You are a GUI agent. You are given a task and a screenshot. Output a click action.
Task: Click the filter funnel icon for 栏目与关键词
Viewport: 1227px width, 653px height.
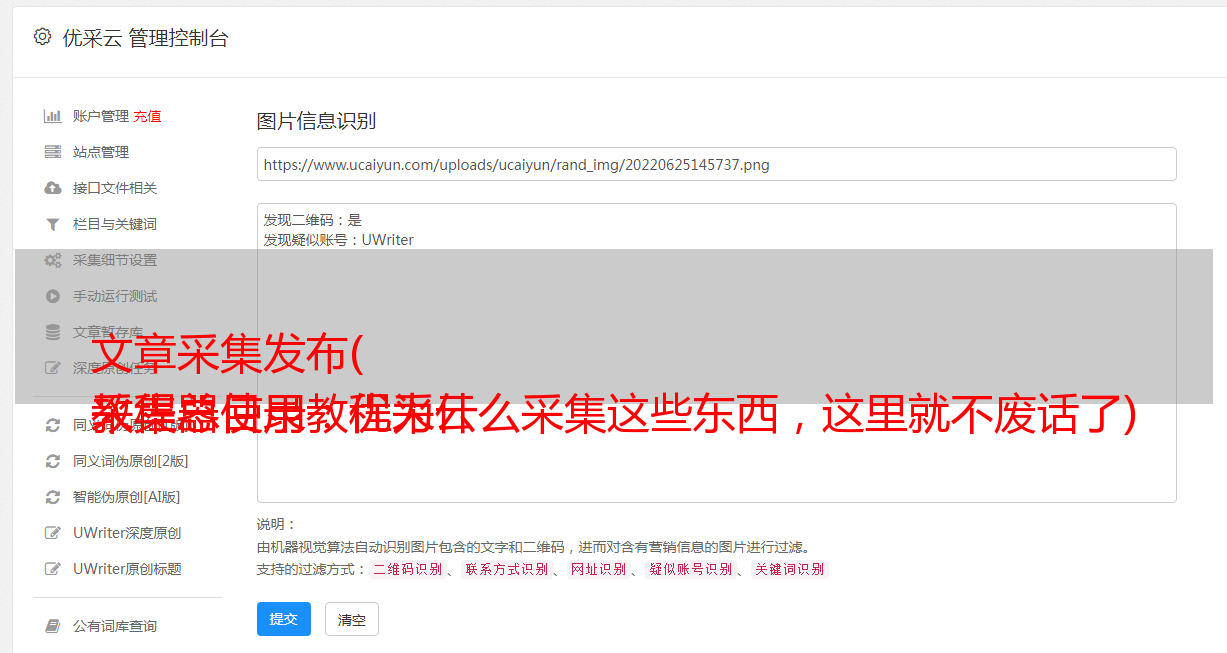point(53,224)
